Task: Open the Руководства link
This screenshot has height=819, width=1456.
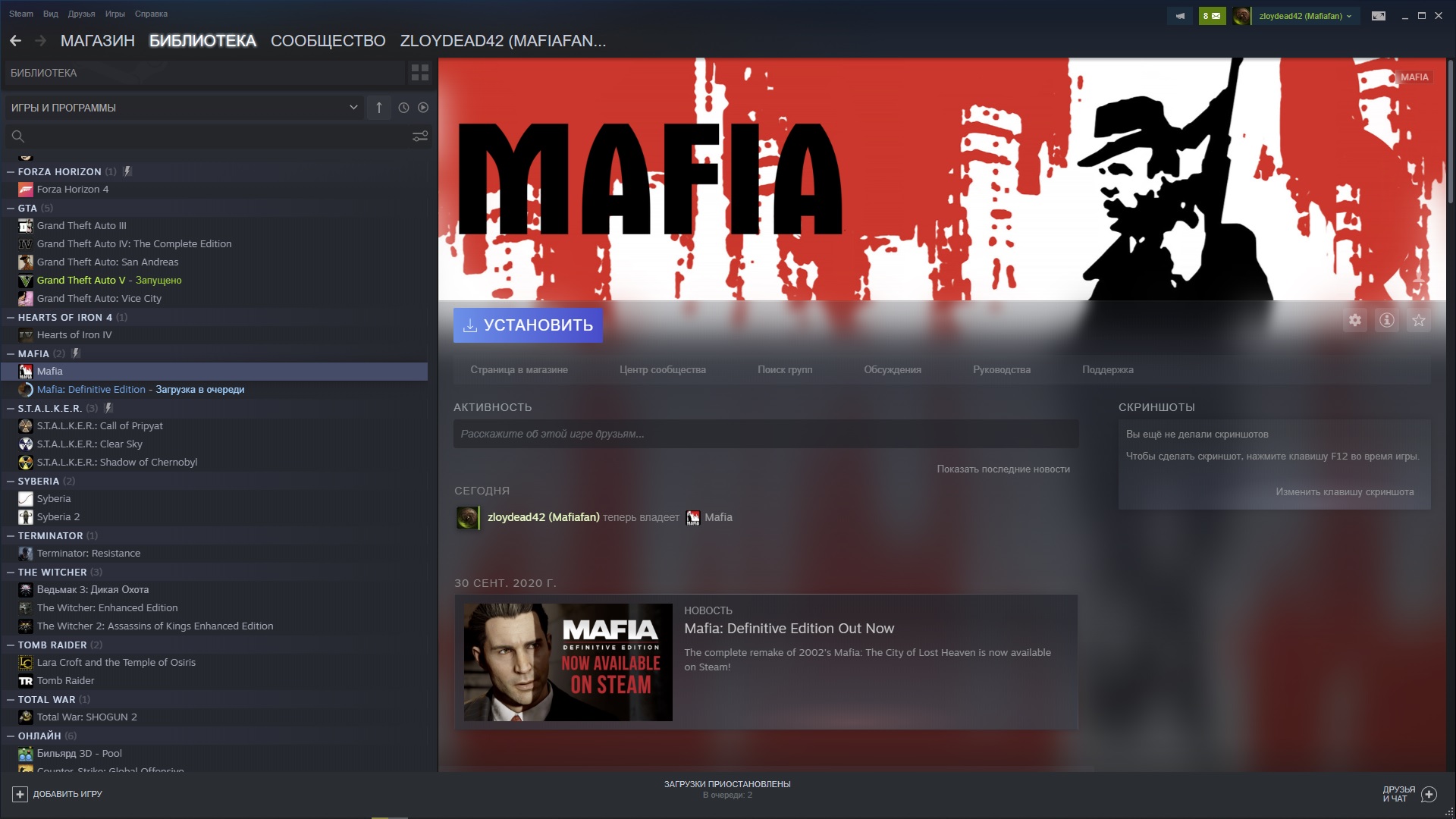Action: 1001,370
